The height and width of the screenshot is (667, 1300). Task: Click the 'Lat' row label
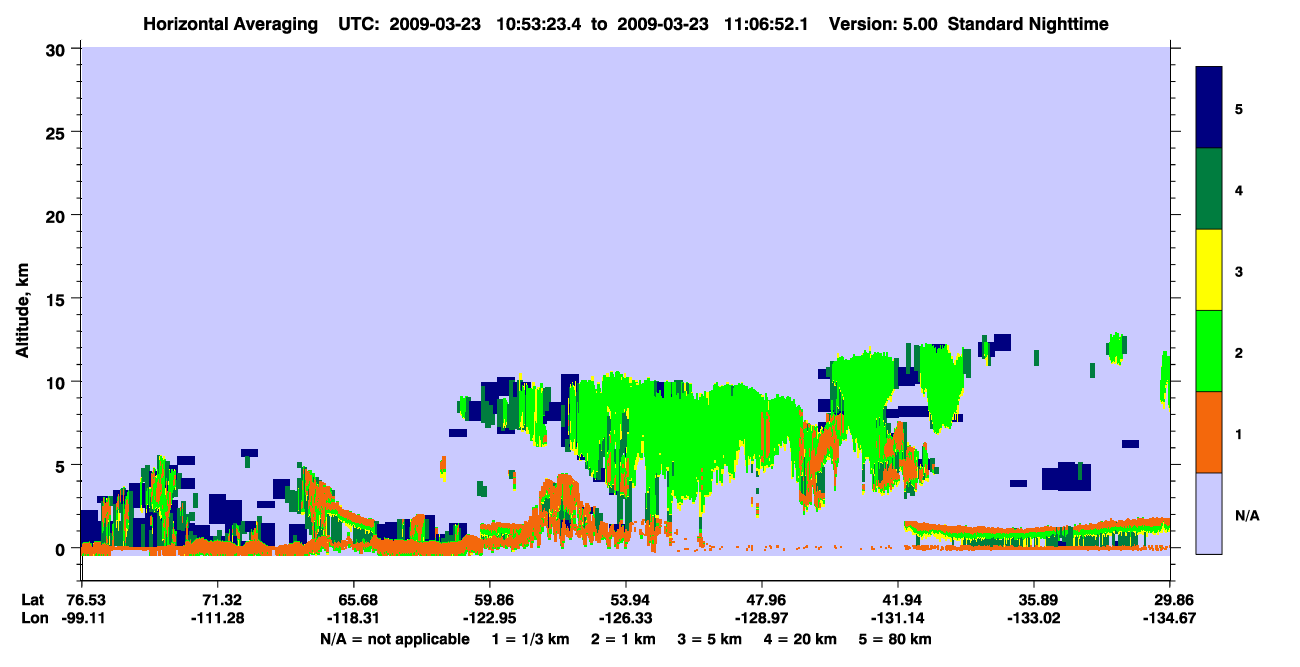coord(33,600)
